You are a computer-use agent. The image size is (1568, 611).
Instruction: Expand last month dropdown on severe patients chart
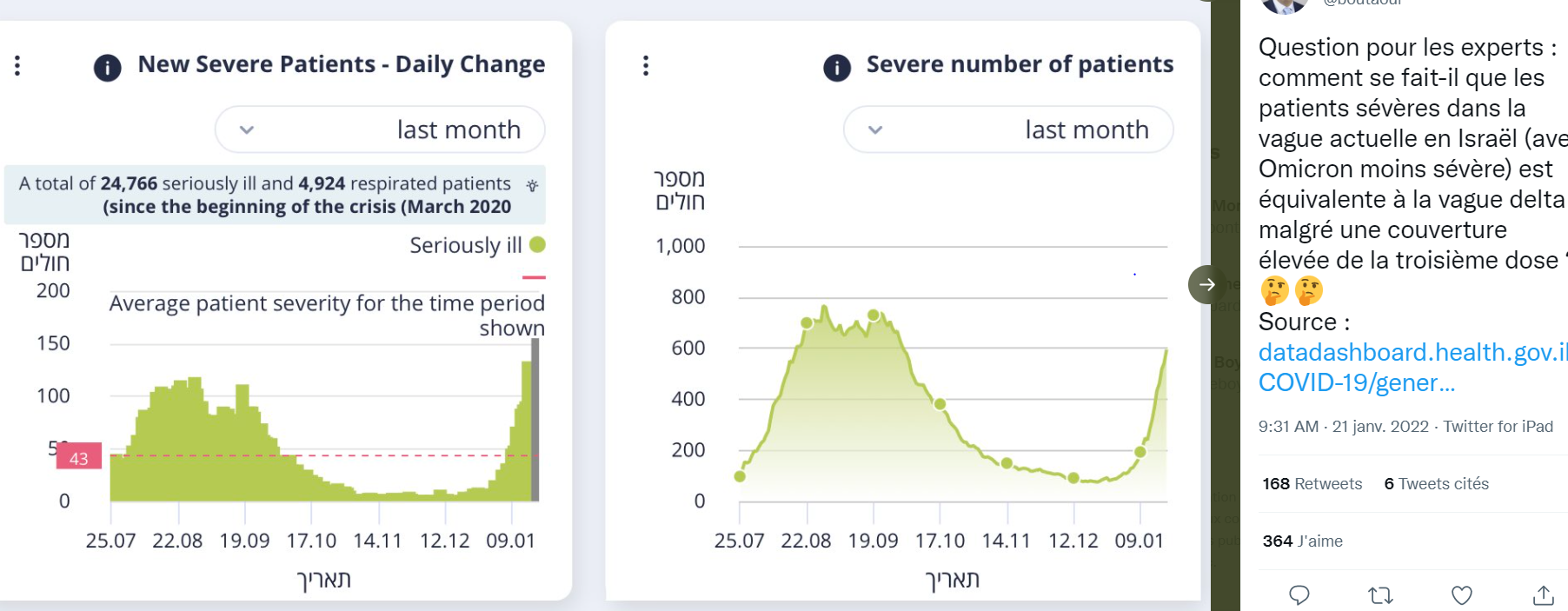point(1008,130)
